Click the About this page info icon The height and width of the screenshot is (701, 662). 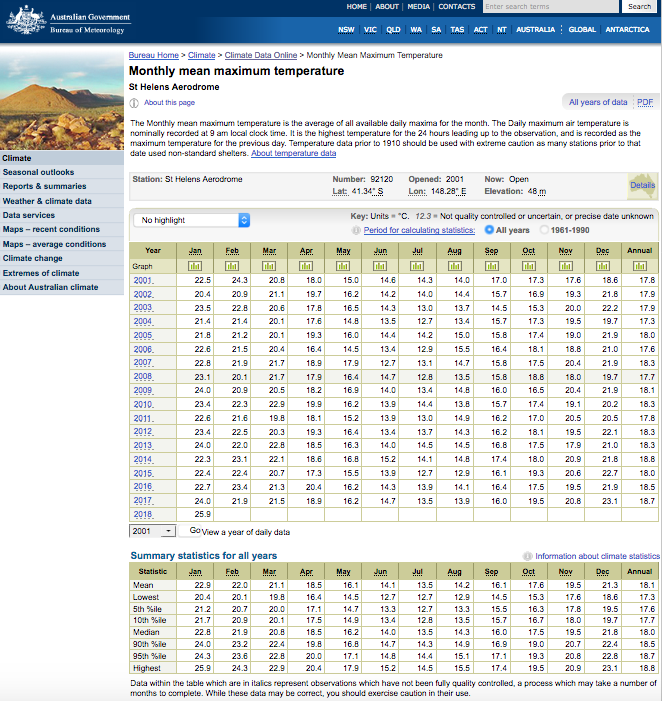(x=135, y=103)
